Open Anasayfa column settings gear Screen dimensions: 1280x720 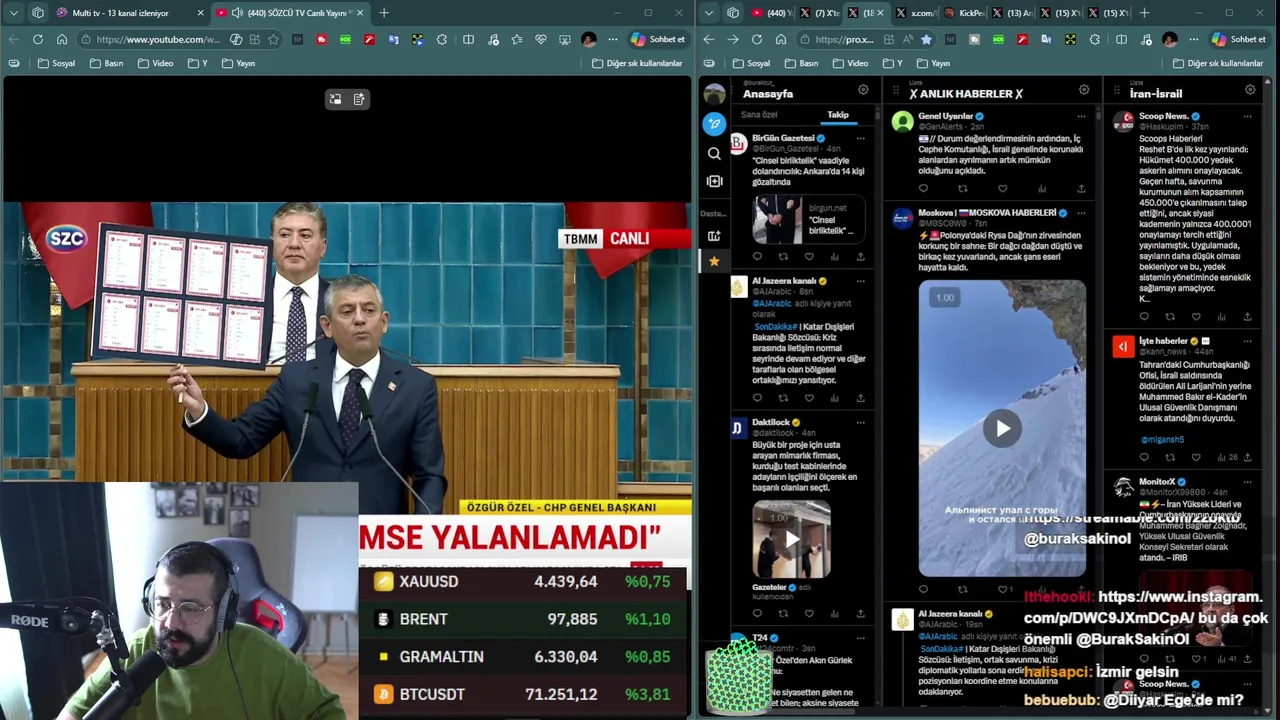pyautogui.click(x=863, y=90)
